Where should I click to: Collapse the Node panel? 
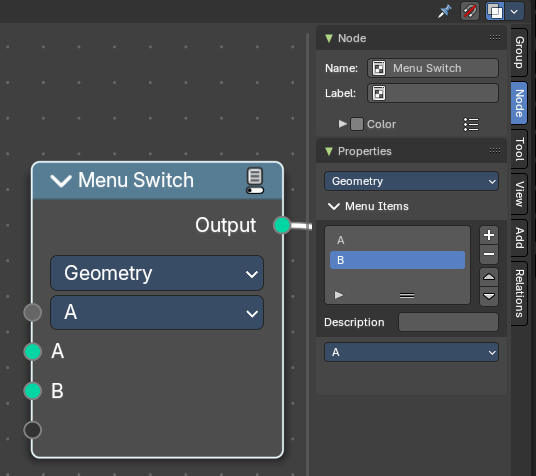329,38
